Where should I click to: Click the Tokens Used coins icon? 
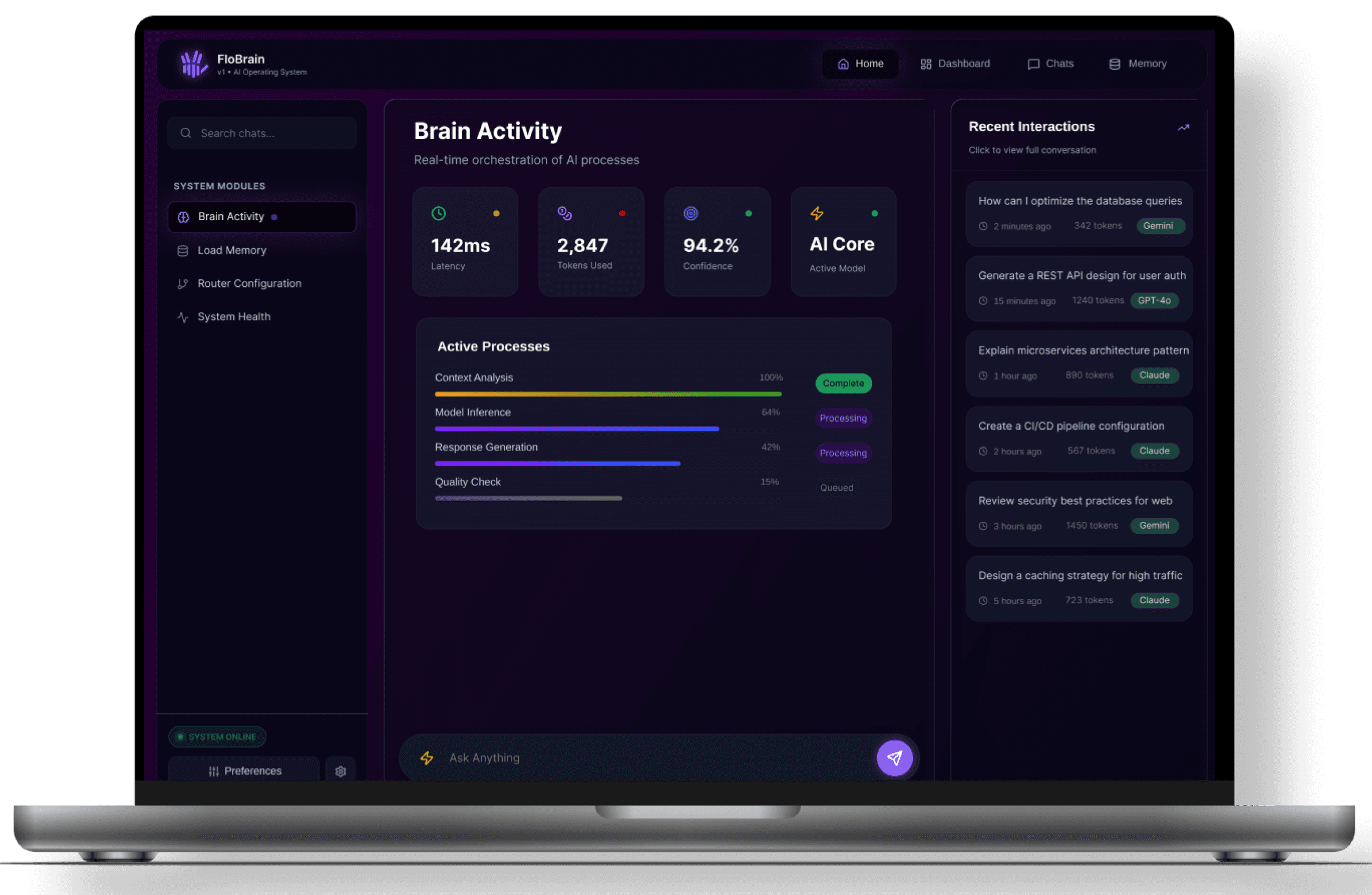pyautogui.click(x=564, y=214)
